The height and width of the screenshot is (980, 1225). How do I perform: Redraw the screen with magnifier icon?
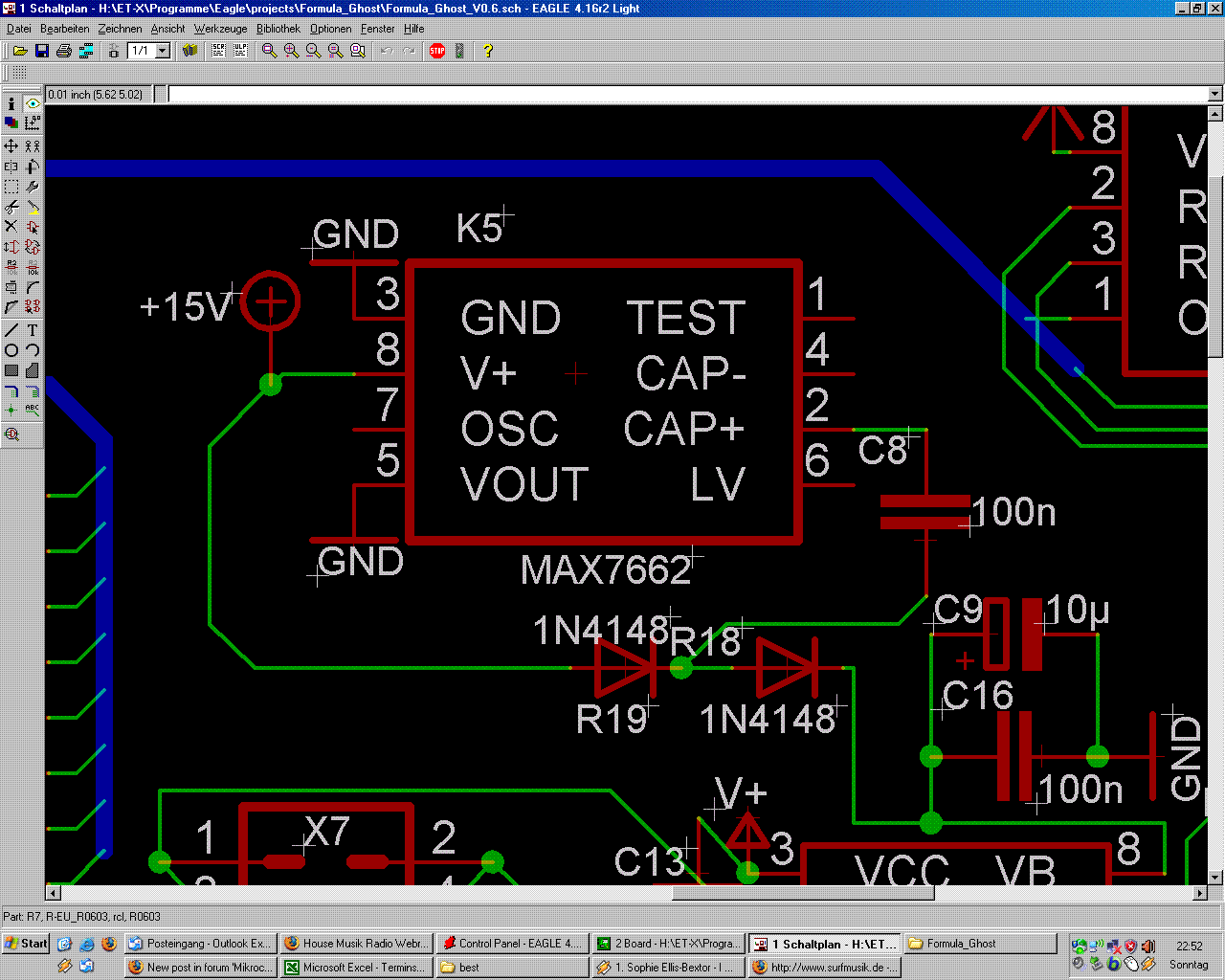335,51
